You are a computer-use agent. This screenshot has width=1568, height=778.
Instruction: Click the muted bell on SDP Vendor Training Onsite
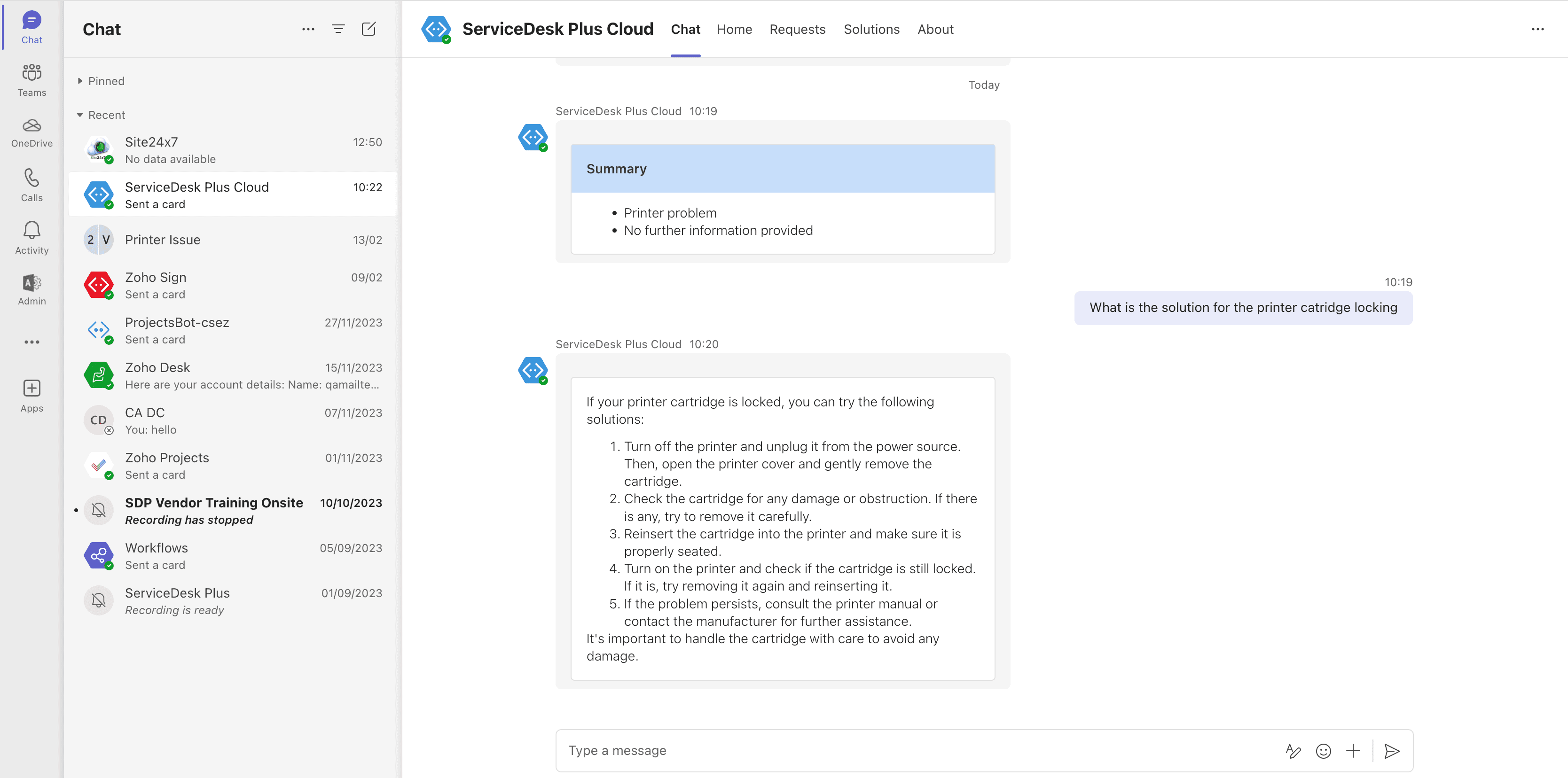[99, 510]
